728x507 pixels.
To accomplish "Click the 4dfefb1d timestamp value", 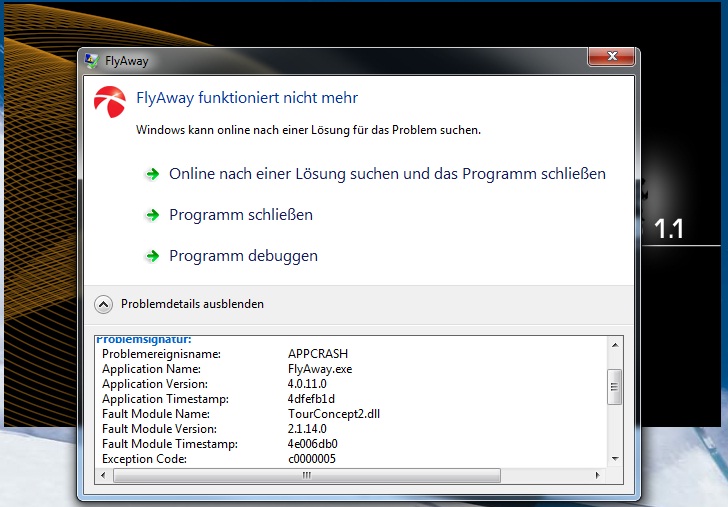I will (x=311, y=399).
